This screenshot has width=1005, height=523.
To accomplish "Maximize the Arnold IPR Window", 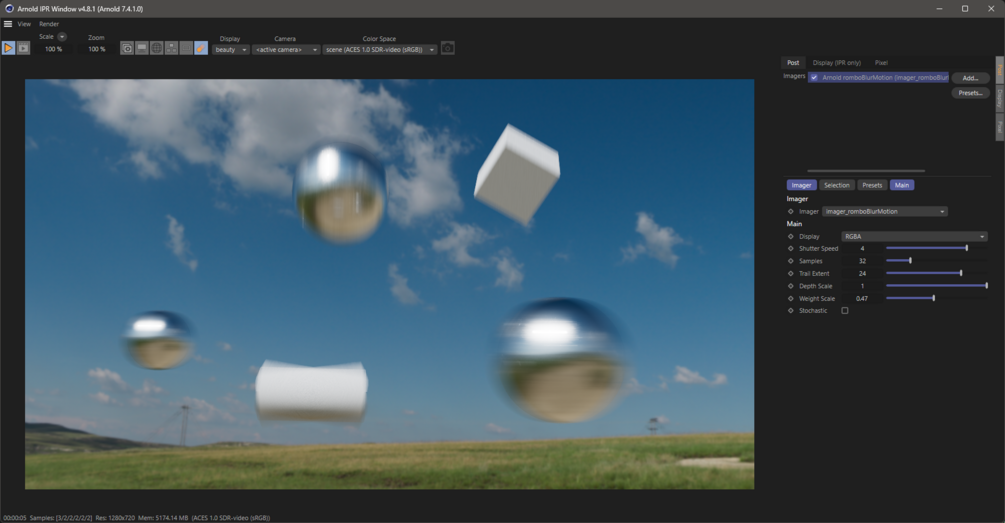I will click(965, 8).
